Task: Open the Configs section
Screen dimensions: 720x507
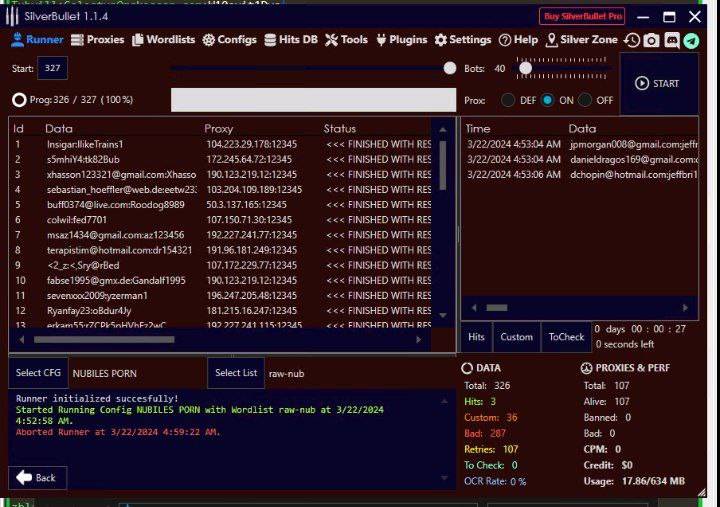Action: [229, 40]
